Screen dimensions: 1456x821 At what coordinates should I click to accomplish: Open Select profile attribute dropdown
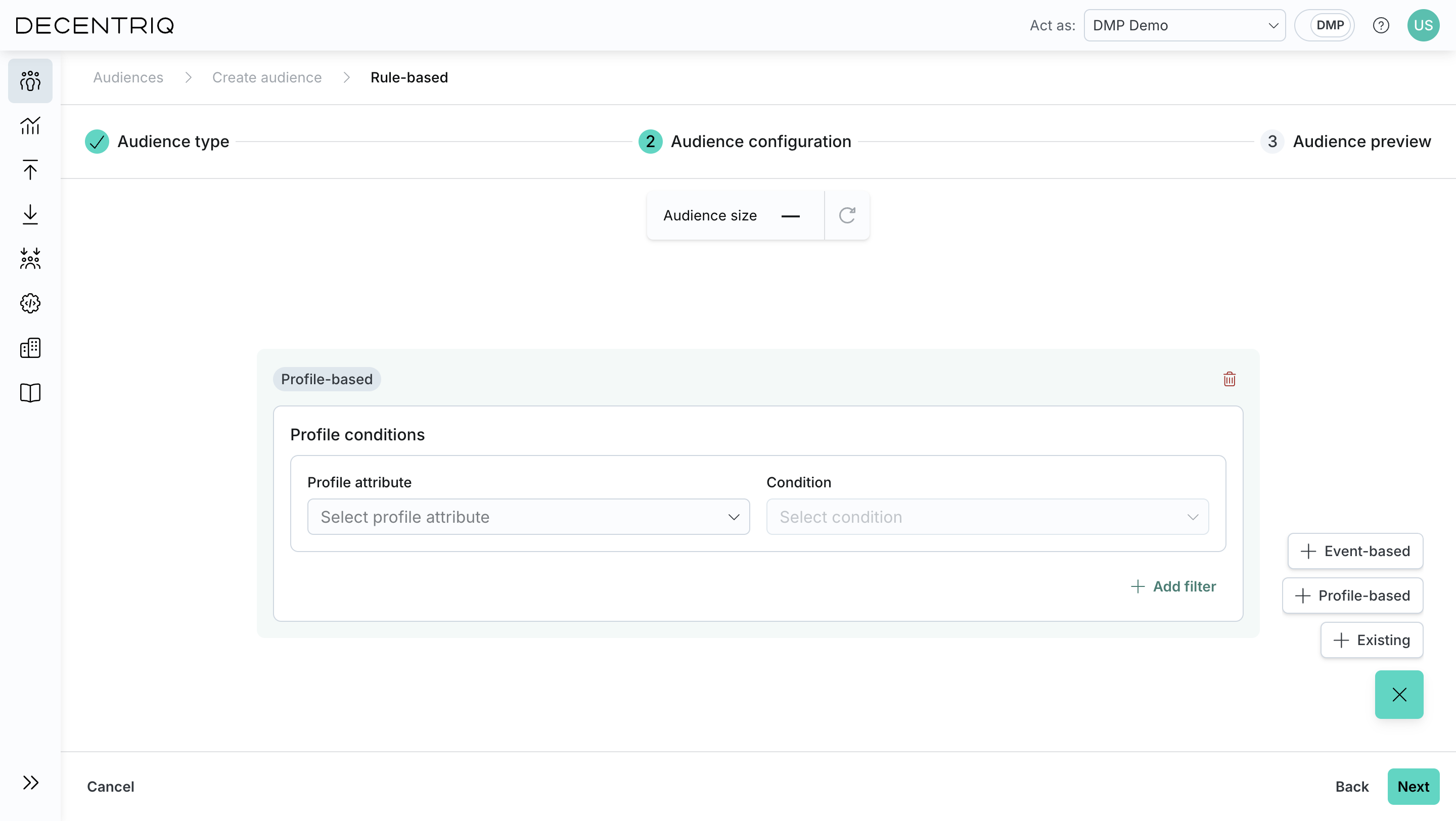528,517
